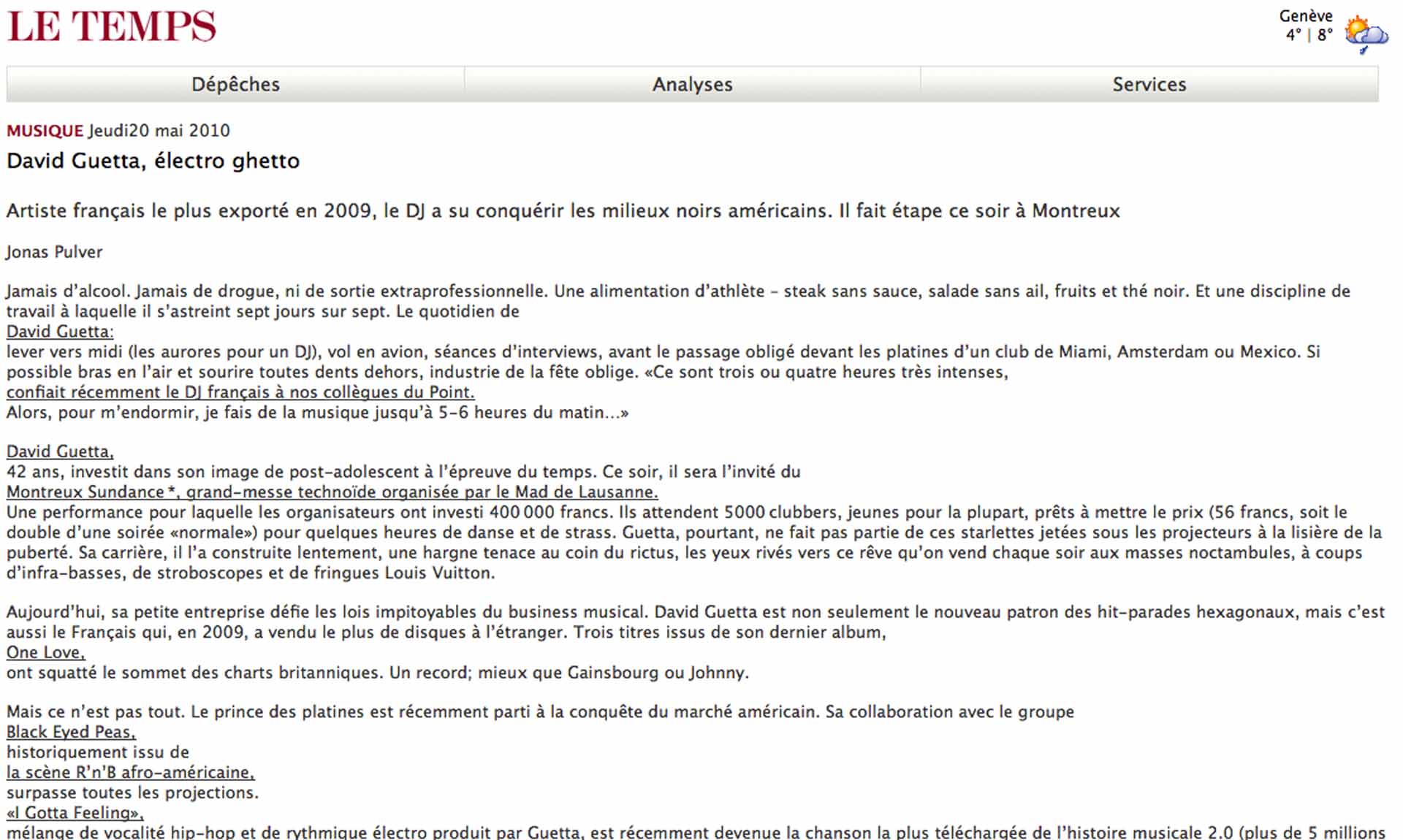Screen dimensions: 1403x840
Task: Open link 'confiait récemment le DJ français'
Action: pyautogui.click(x=240, y=392)
